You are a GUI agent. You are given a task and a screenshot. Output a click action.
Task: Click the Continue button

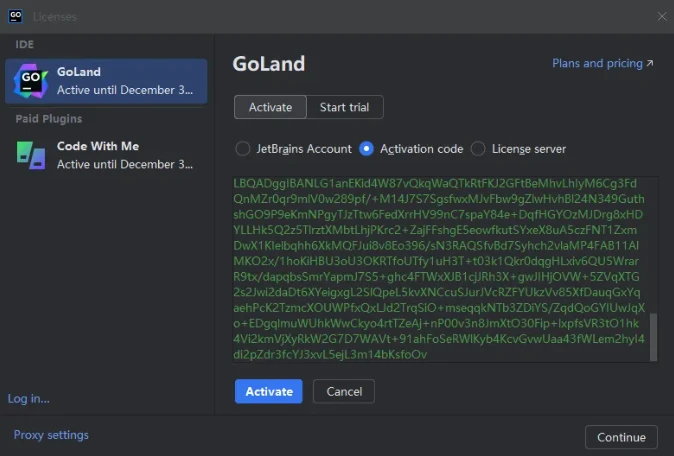click(x=621, y=437)
